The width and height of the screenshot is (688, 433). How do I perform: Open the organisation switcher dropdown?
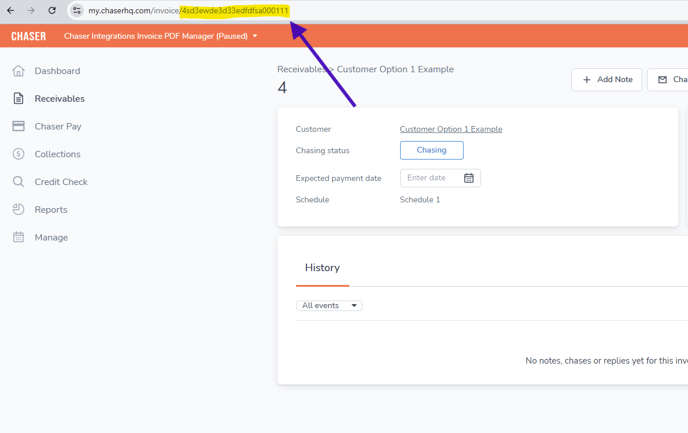(x=161, y=36)
